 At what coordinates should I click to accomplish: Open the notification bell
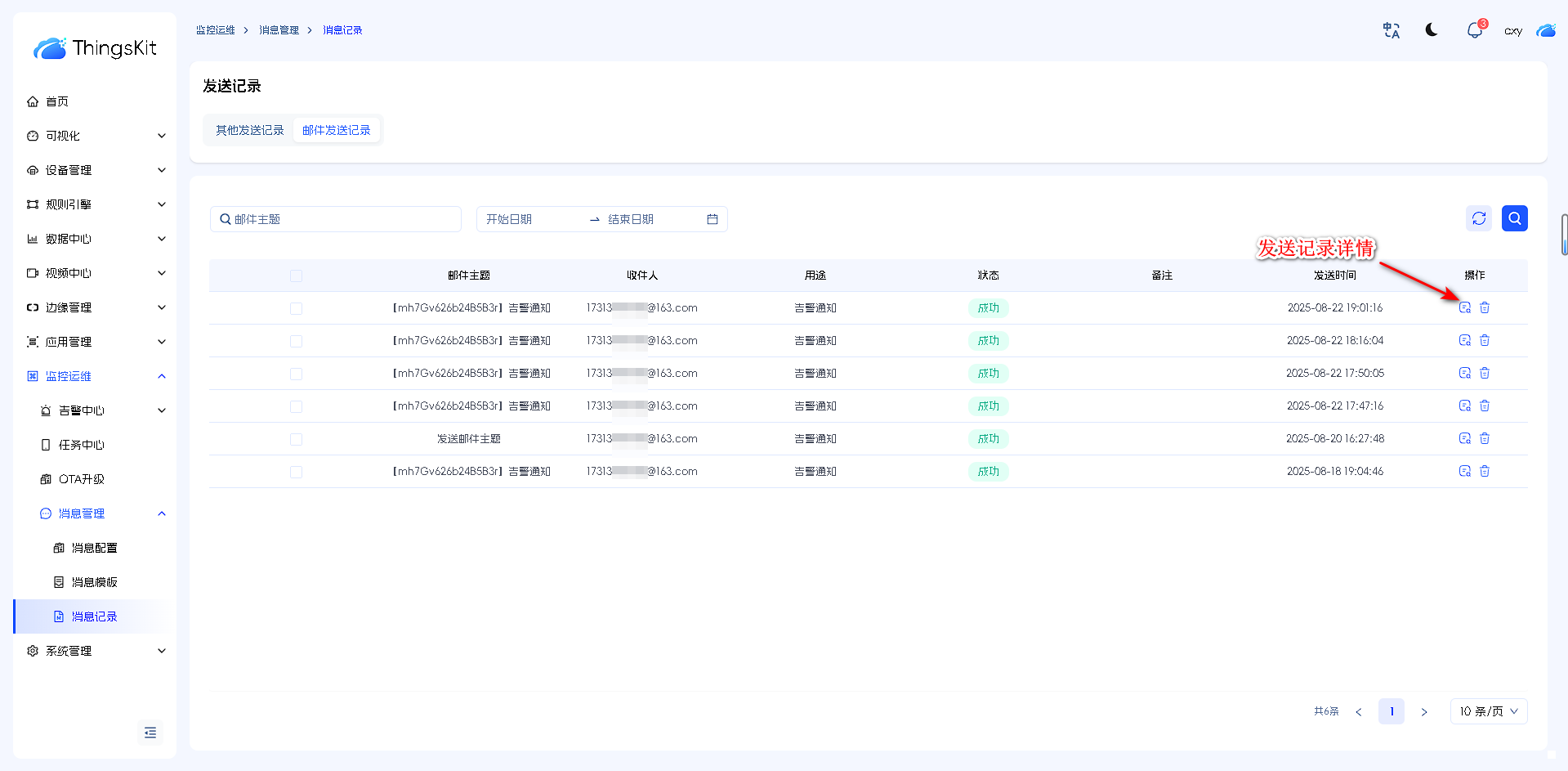click(1474, 30)
